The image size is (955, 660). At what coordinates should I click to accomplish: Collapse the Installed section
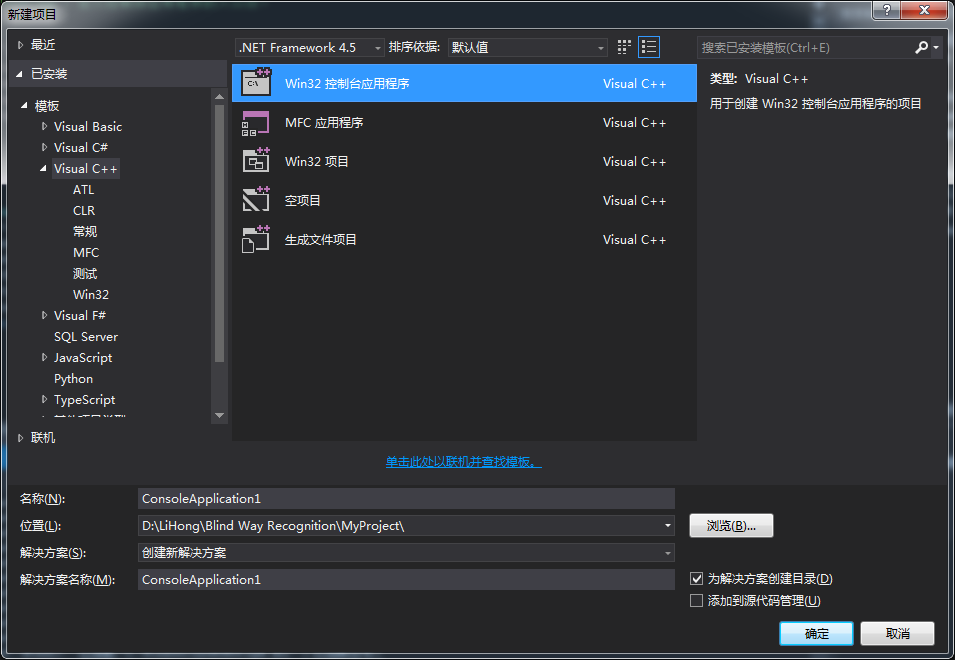coord(20,74)
